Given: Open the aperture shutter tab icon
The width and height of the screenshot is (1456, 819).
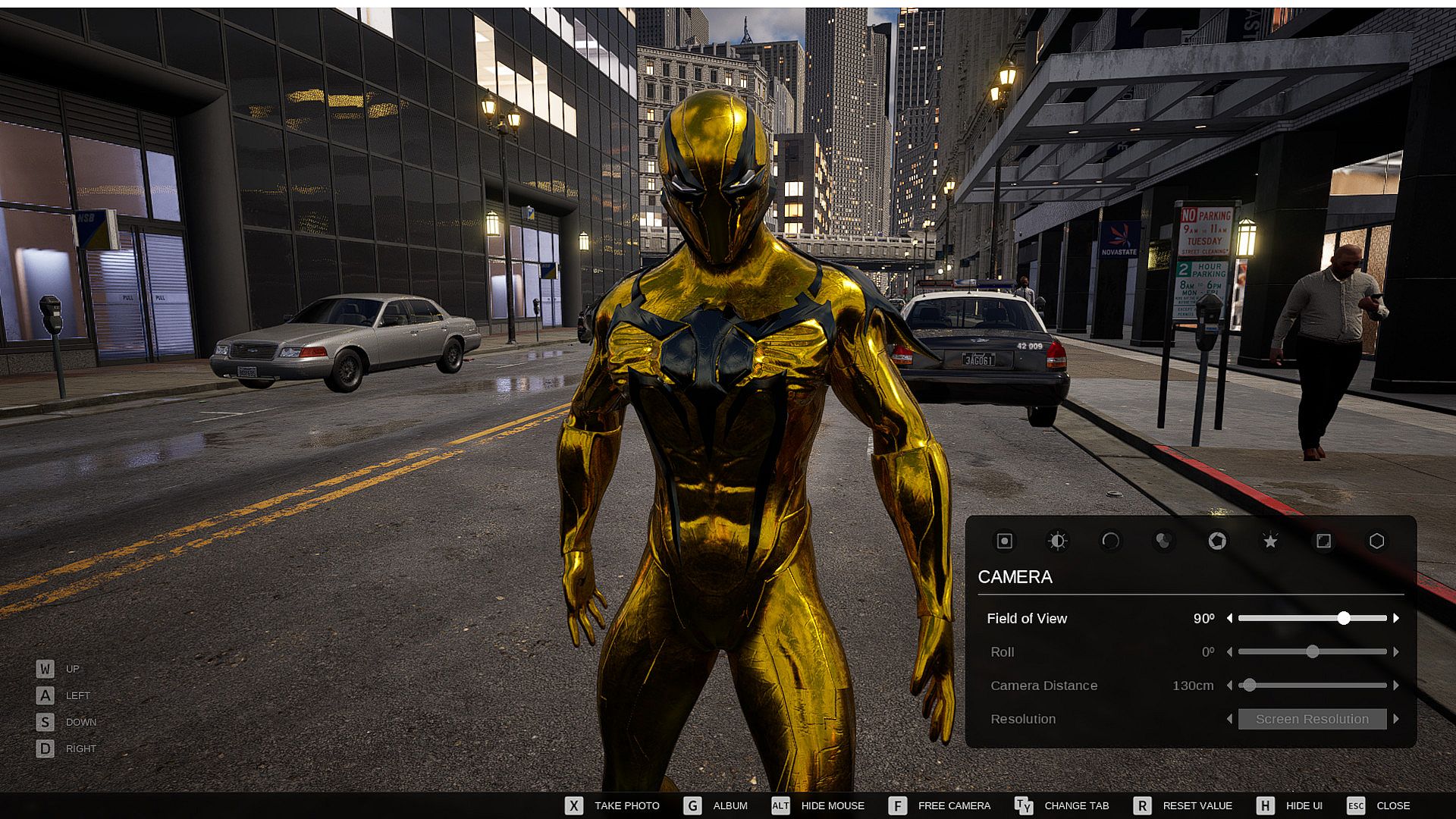Looking at the screenshot, I should [1216, 541].
